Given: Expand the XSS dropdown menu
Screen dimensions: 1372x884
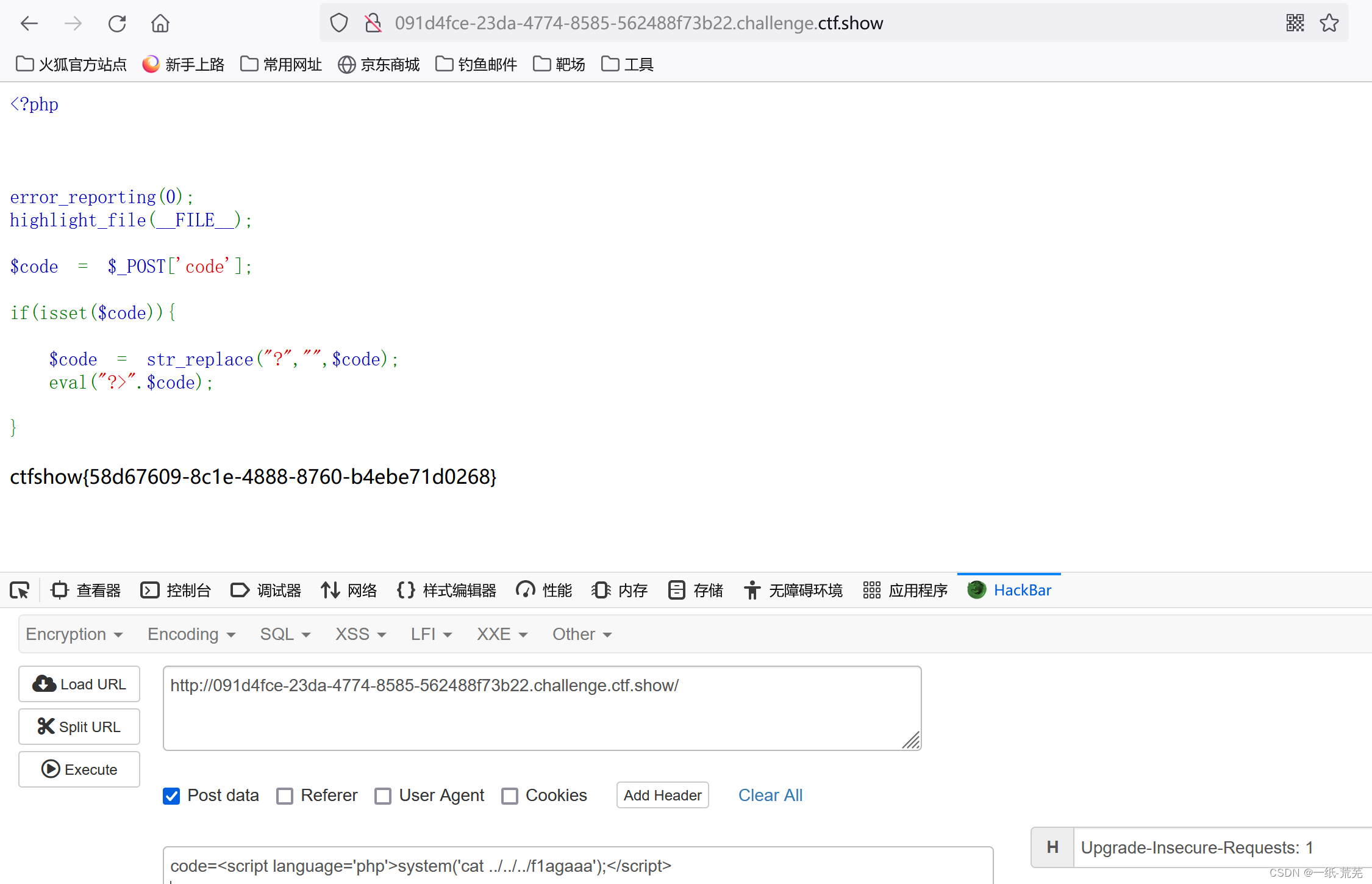Looking at the screenshot, I should tap(361, 634).
